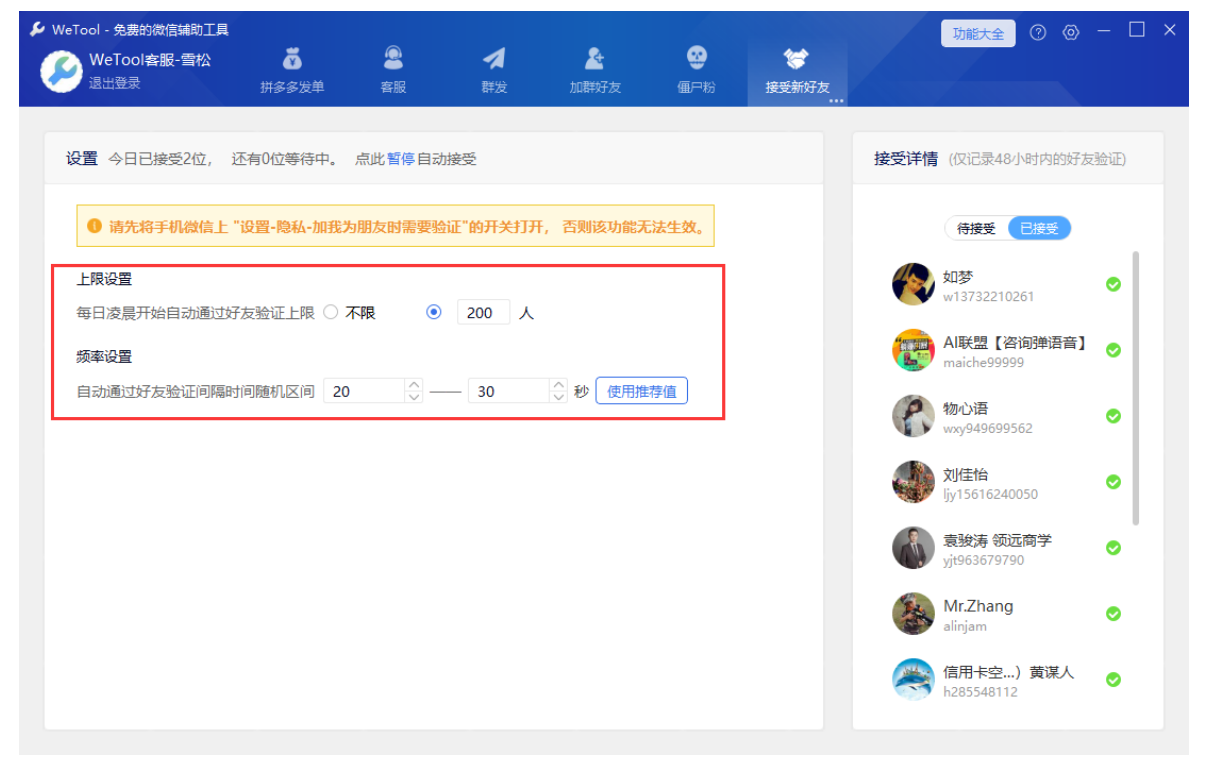Click the WeChat ID ljy15616240050
Viewport: 1211px width, 772px height.
(x=991, y=495)
